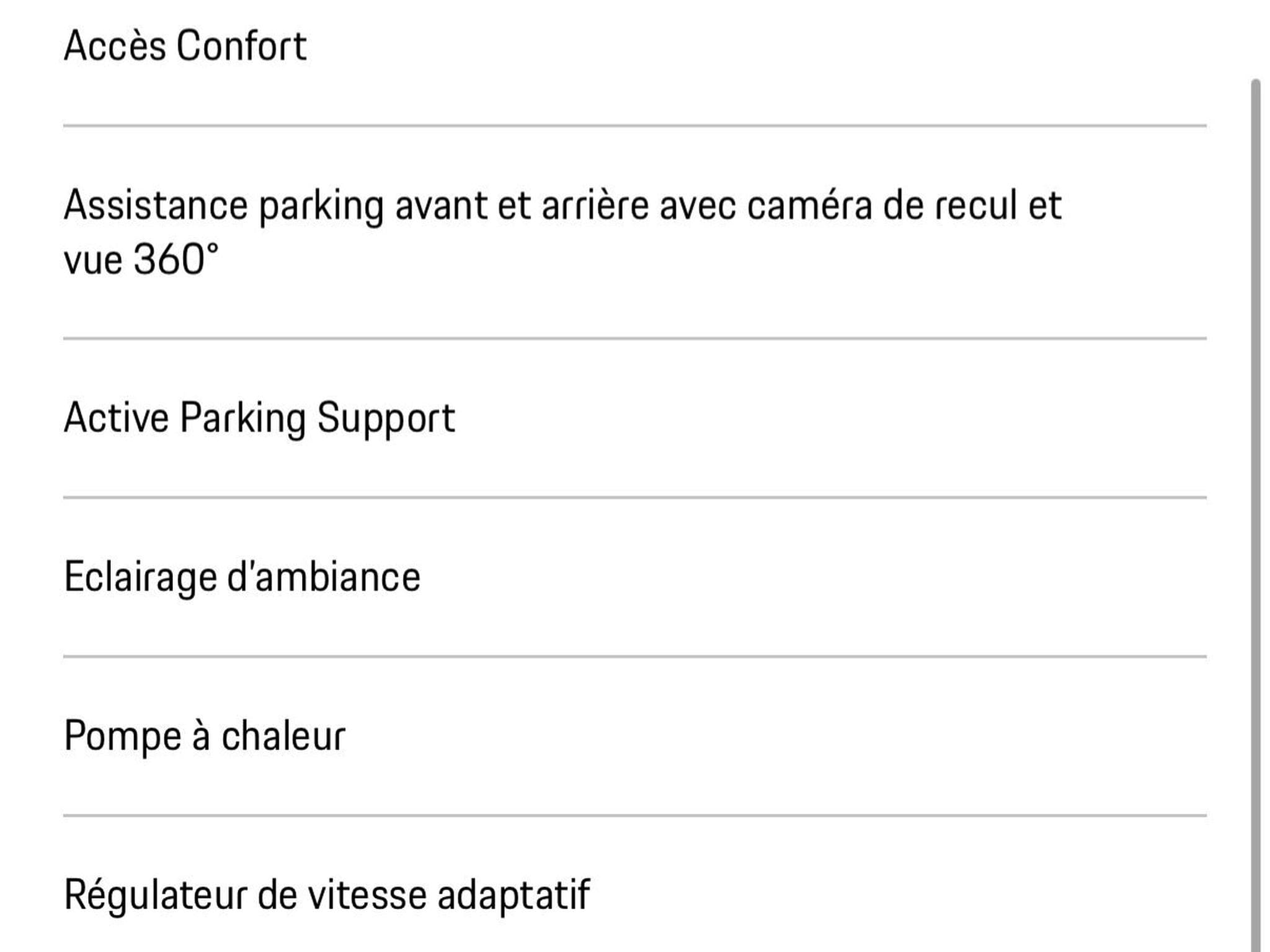The image size is (1270, 952).
Task: Click the word 'Accès' at the top
Action: (115, 46)
